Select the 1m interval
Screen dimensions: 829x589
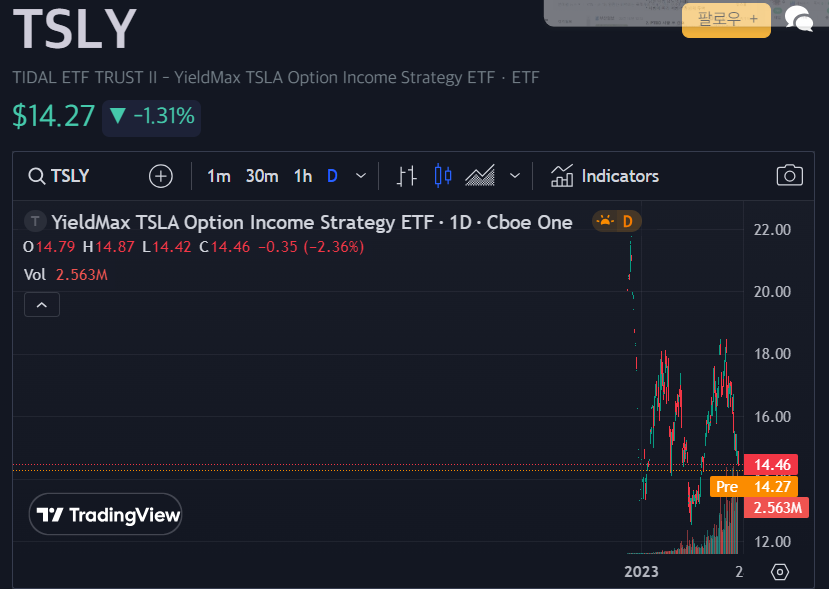point(218,175)
